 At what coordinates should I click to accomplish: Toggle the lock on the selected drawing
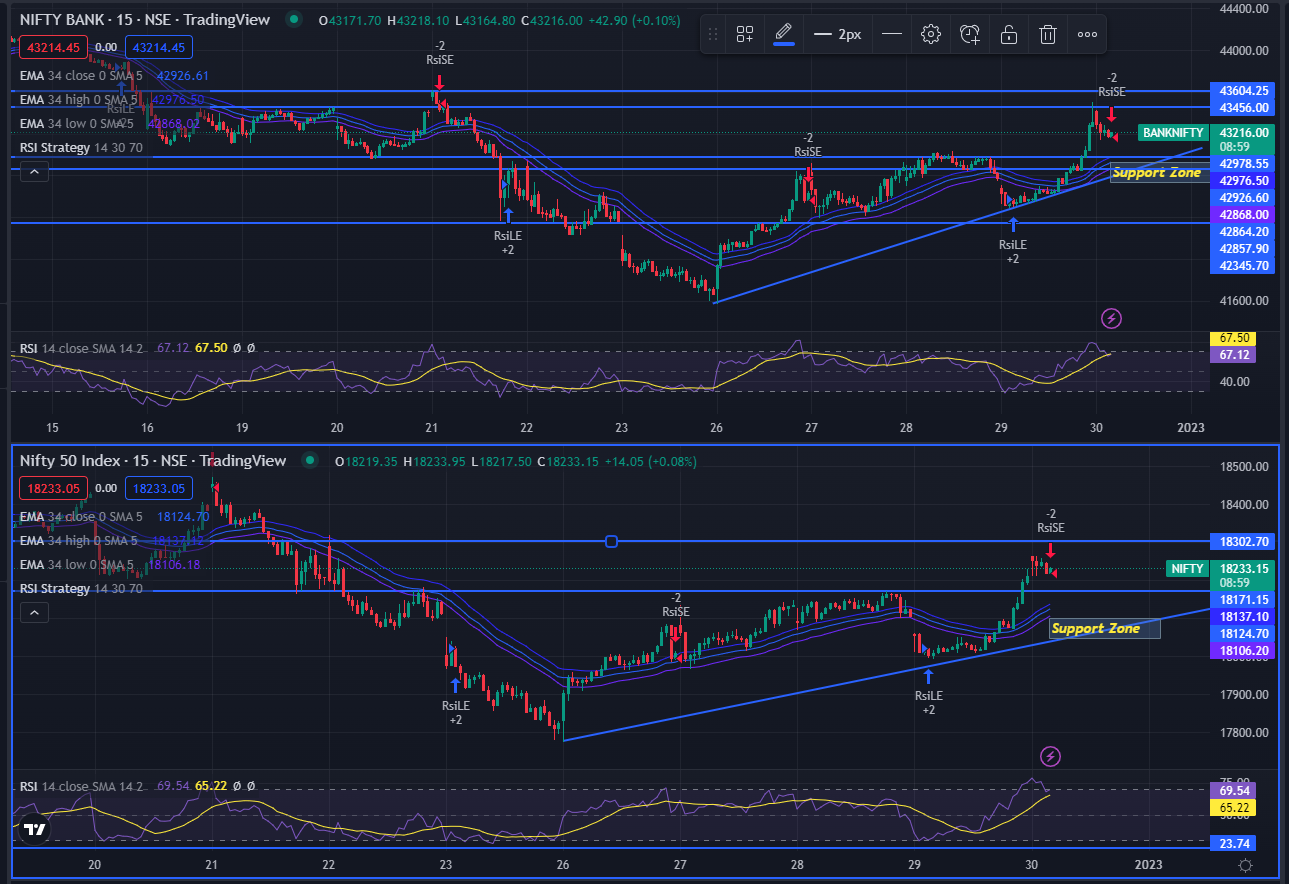click(1009, 34)
